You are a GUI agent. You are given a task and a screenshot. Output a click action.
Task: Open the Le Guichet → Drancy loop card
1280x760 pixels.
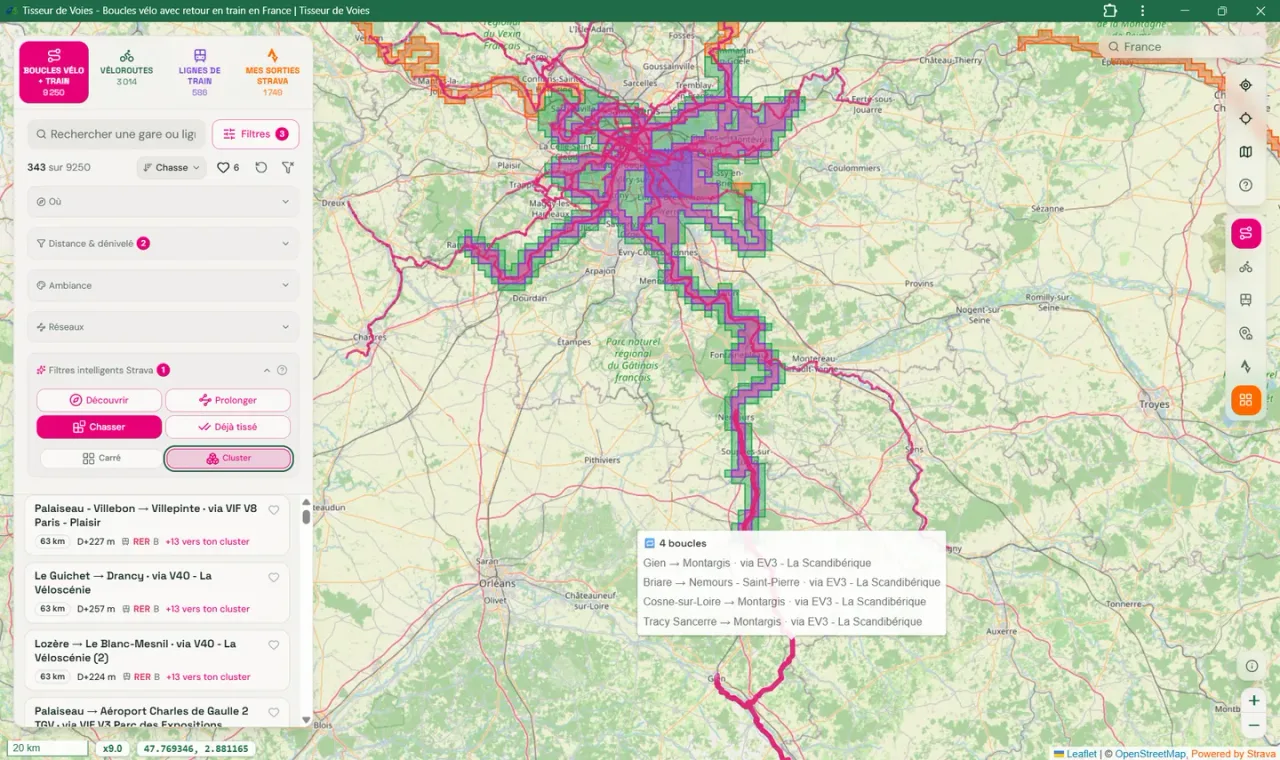click(157, 592)
